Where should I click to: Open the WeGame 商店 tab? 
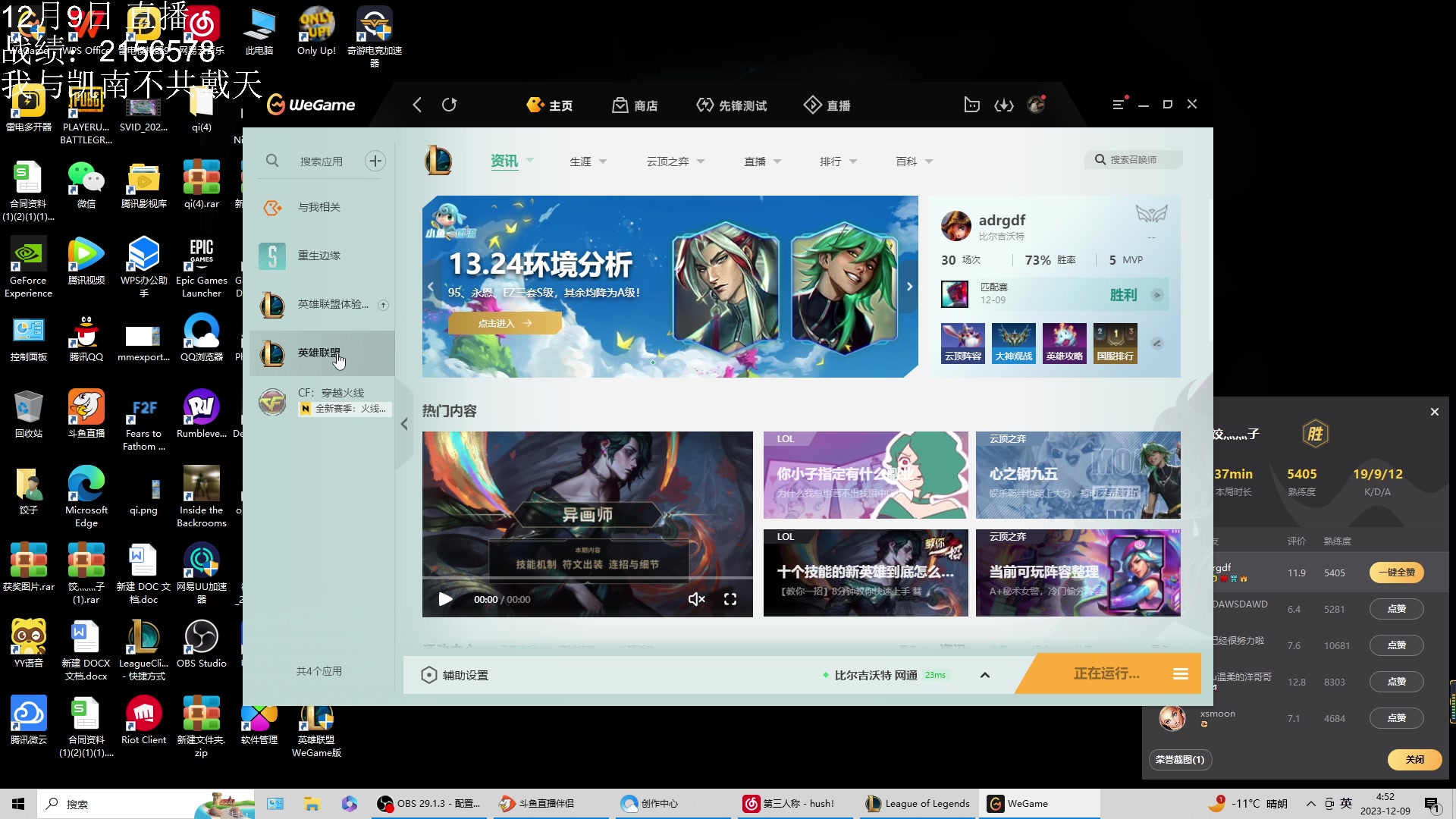click(635, 105)
